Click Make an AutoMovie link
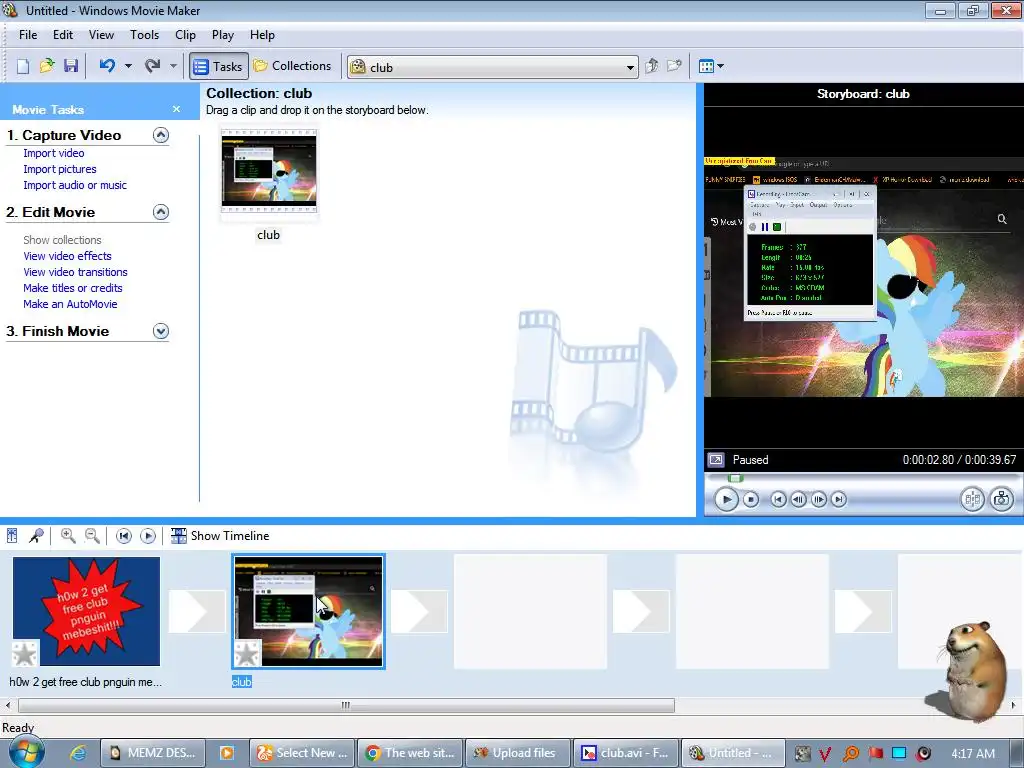This screenshot has height=768, width=1024. coord(70,304)
